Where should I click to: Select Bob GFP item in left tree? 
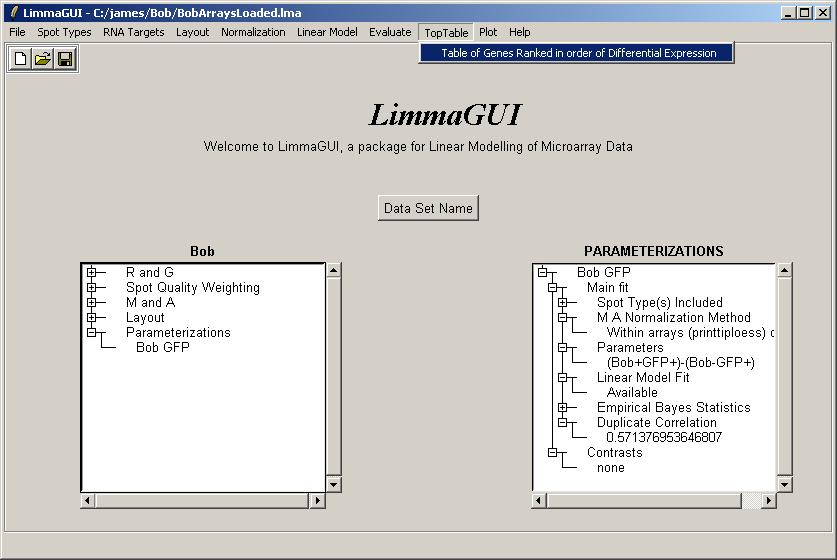point(162,347)
